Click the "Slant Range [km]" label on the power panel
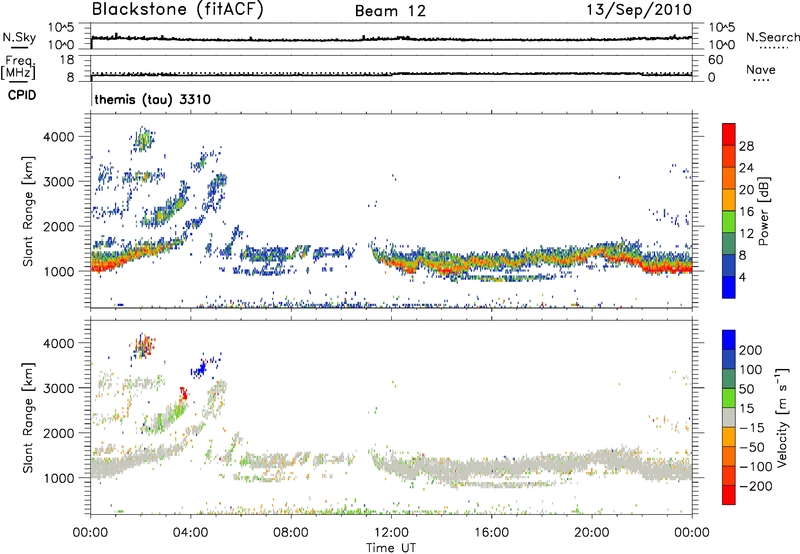The height and width of the screenshot is (554, 800). click(x=28, y=211)
